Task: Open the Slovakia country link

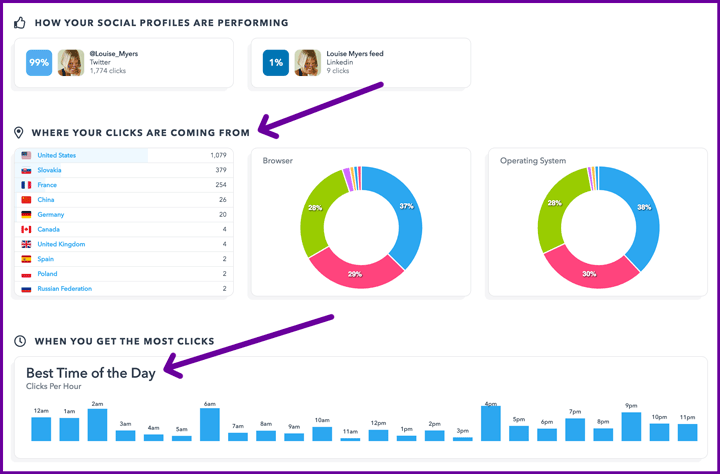Action: coord(49,170)
